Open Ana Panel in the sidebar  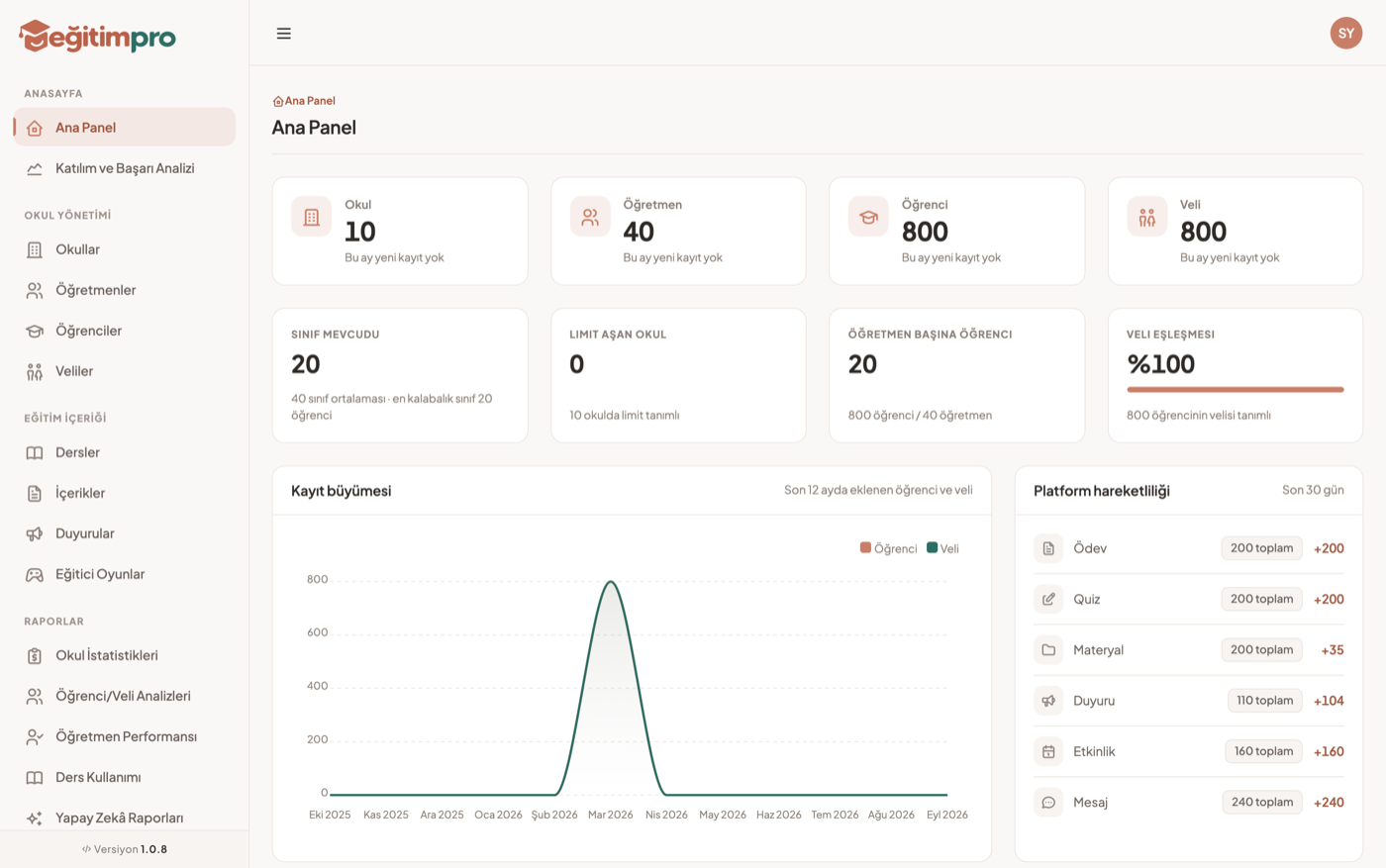(x=125, y=128)
